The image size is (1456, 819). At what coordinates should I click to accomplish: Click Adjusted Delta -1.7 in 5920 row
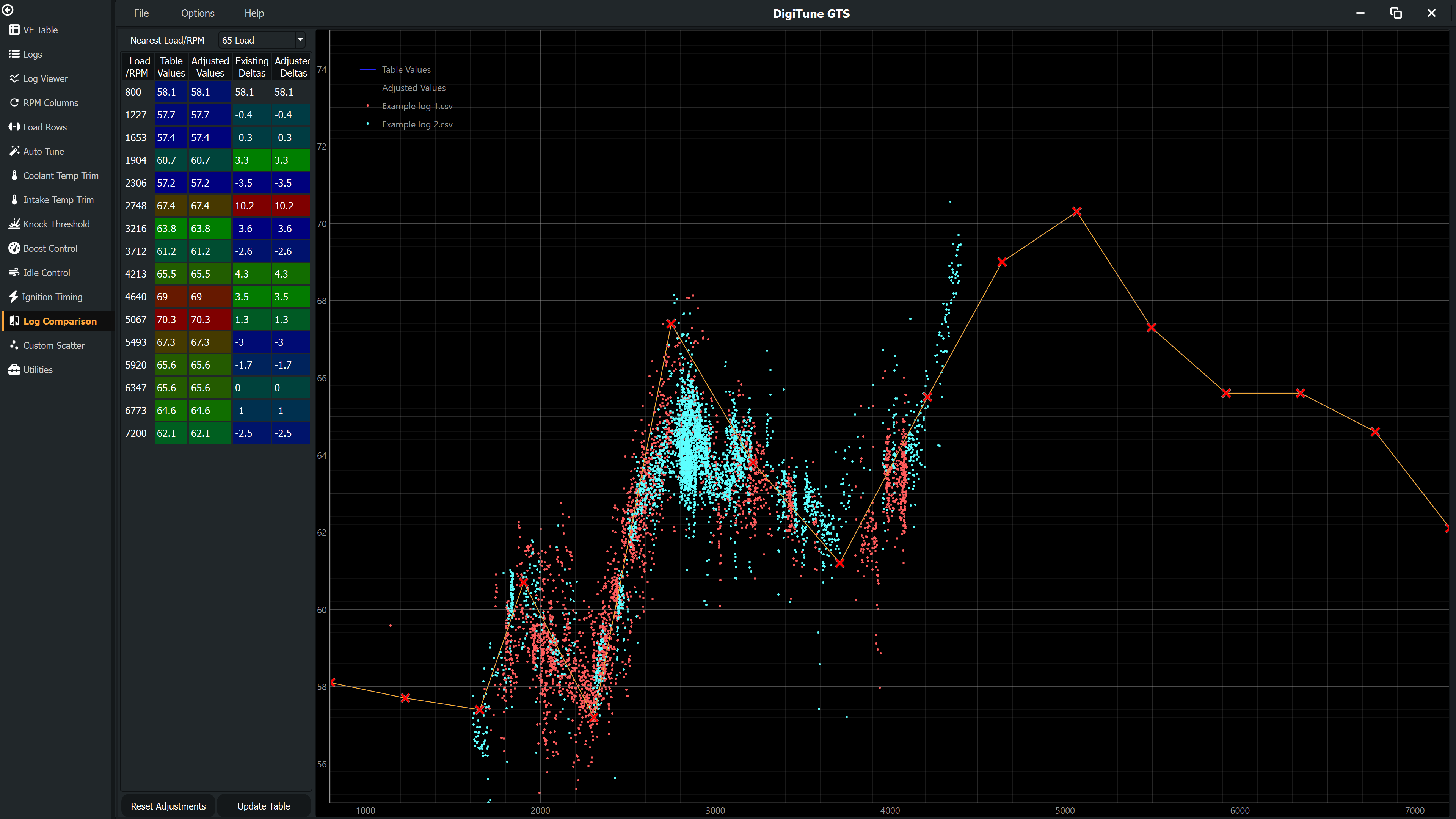tap(291, 365)
